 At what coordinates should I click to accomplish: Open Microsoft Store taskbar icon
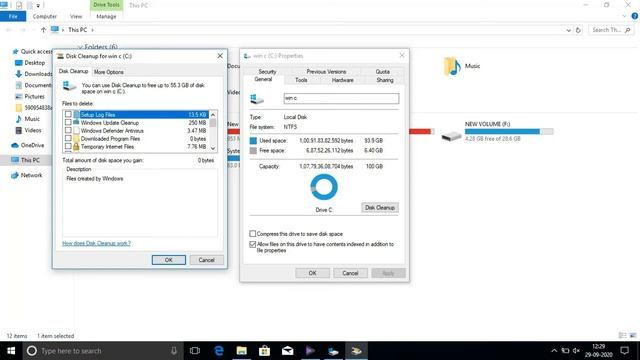pyautogui.click(x=264, y=351)
